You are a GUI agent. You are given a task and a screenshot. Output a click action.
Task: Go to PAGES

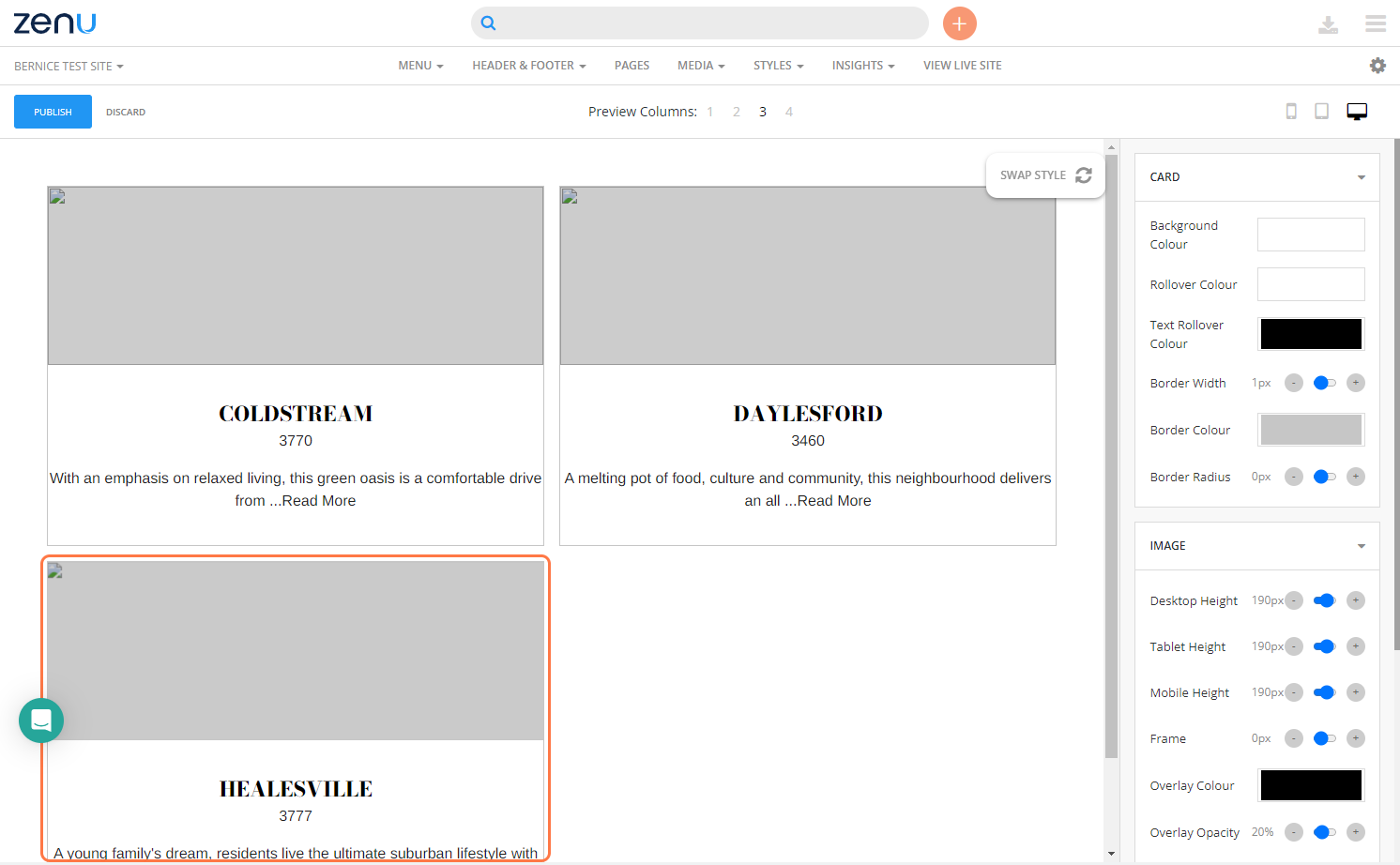632,66
